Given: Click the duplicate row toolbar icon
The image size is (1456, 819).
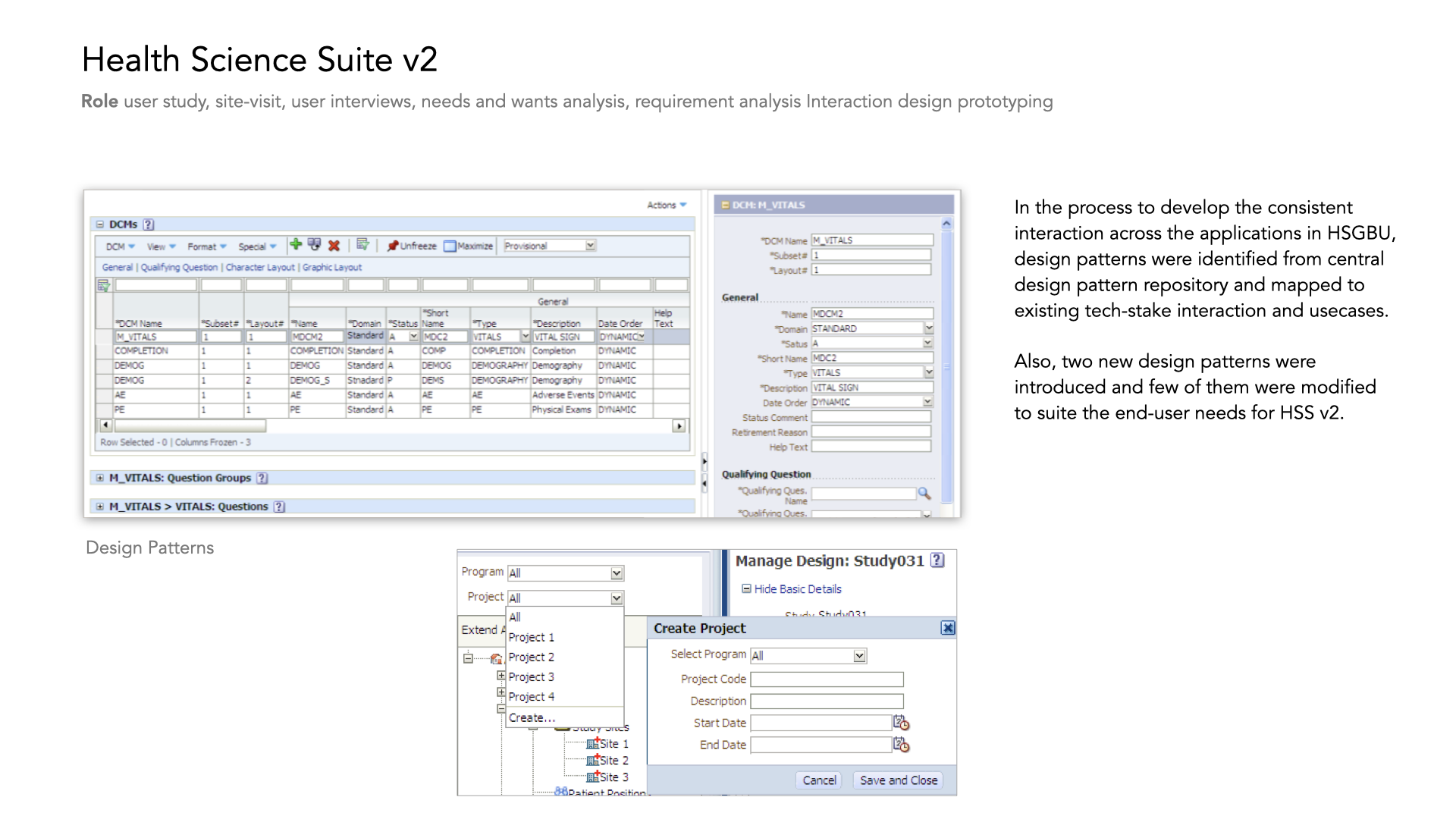Looking at the screenshot, I should coord(314,245).
